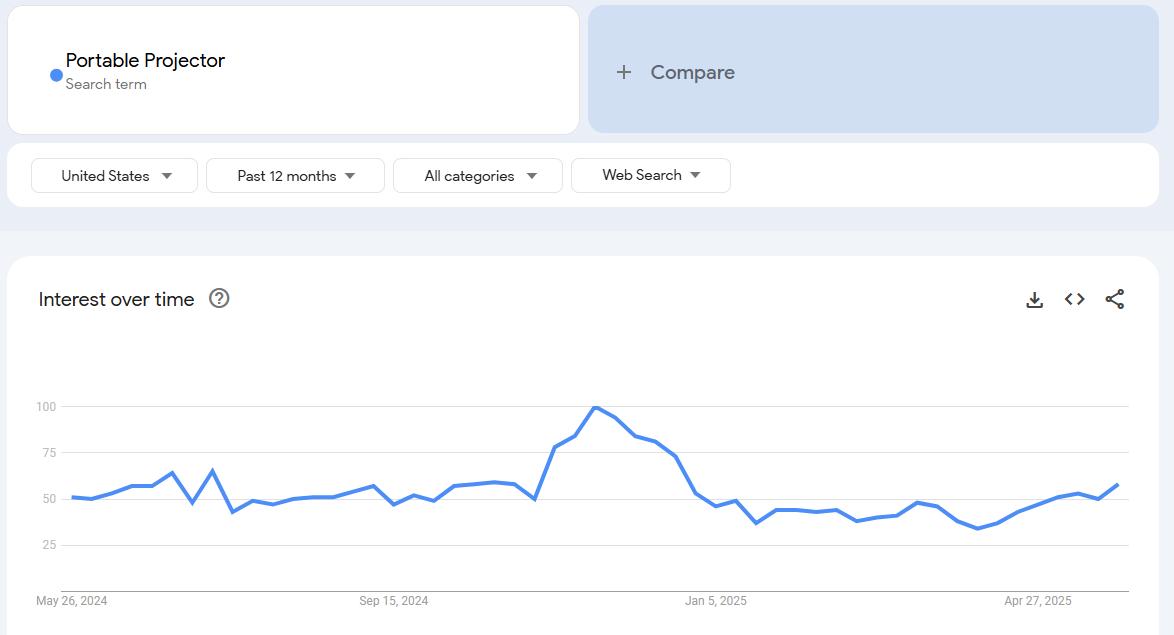This screenshot has height=635, width=1174.
Task: Open help icon beside Interest over time
Action: tap(219, 298)
